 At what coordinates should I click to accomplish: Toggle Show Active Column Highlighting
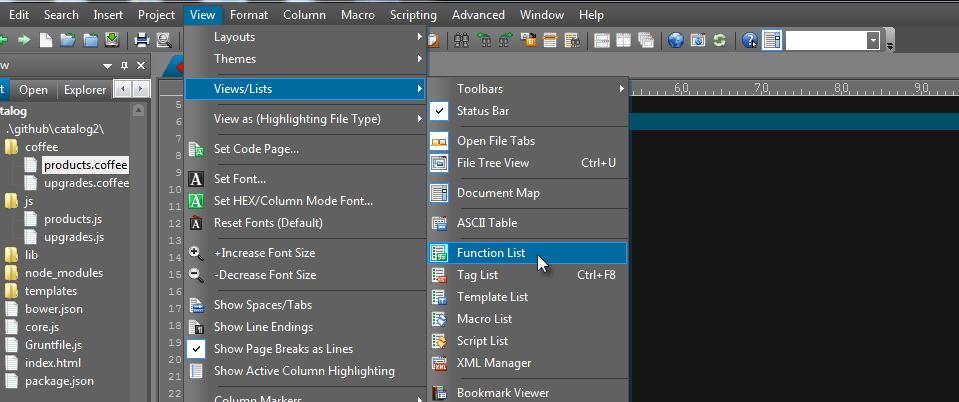[x=304, y=371]
